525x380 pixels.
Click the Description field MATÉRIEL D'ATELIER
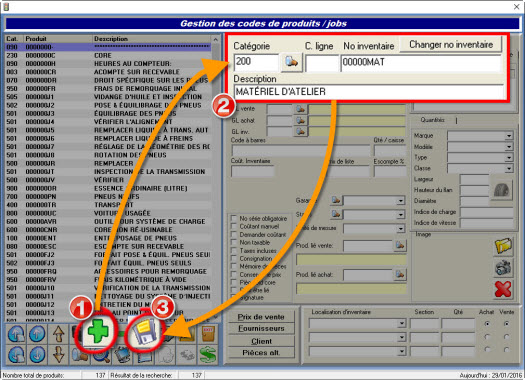coord(369,91)
